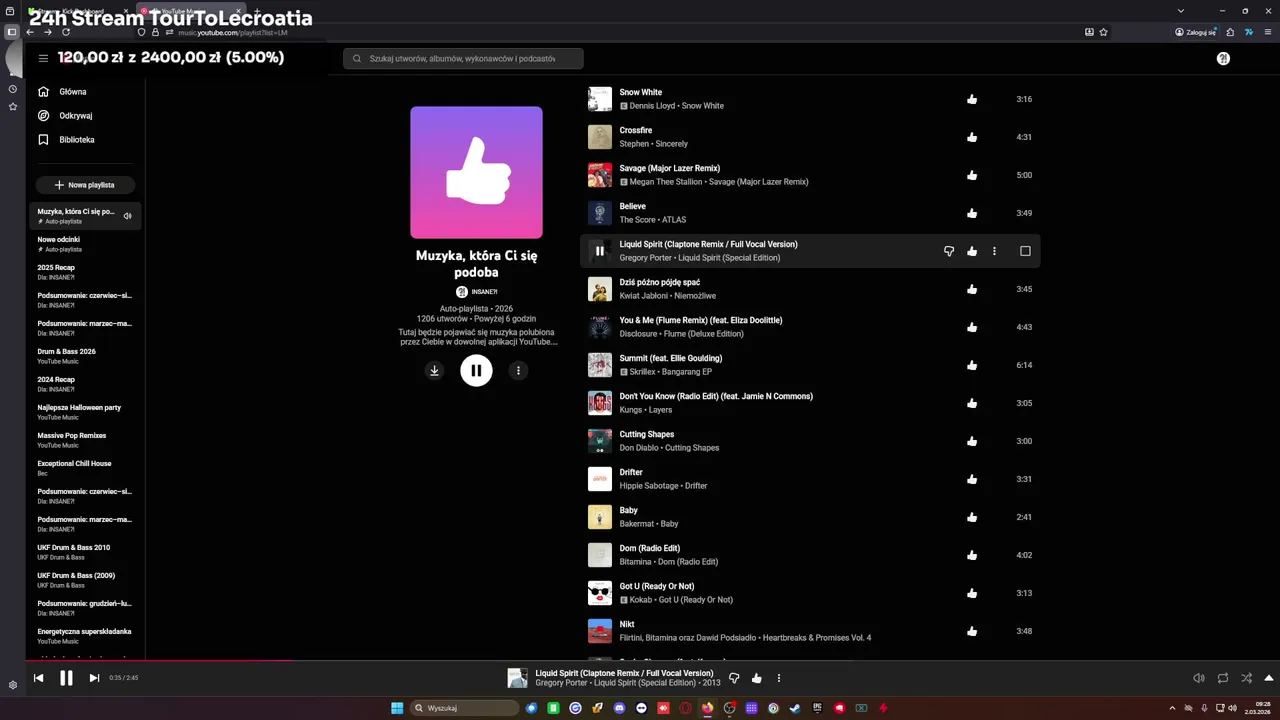The image size is (1280, 720).
Task: Open more options for the Liquid Spirit row
Action: coord(994,251)
